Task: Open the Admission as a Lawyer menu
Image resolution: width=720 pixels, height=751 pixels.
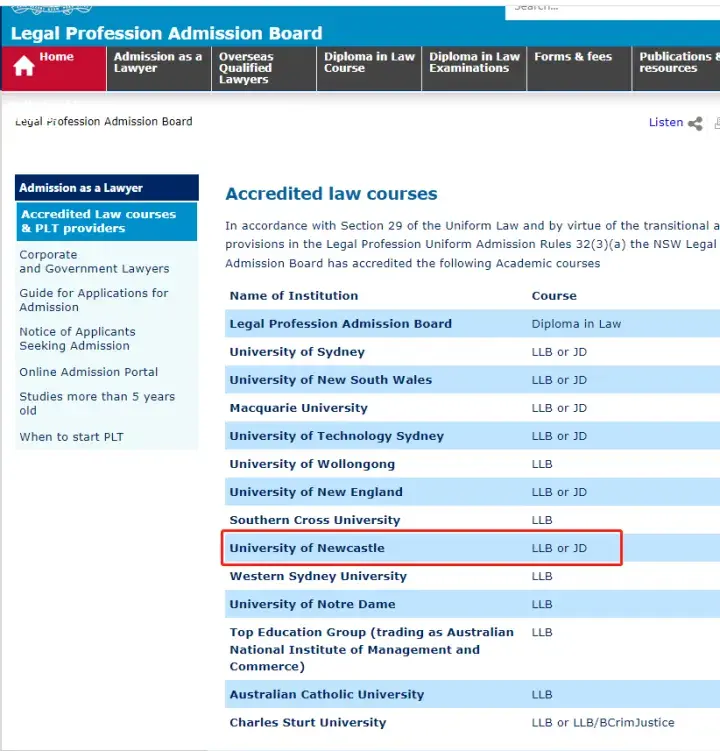Action: pos(159,68)
